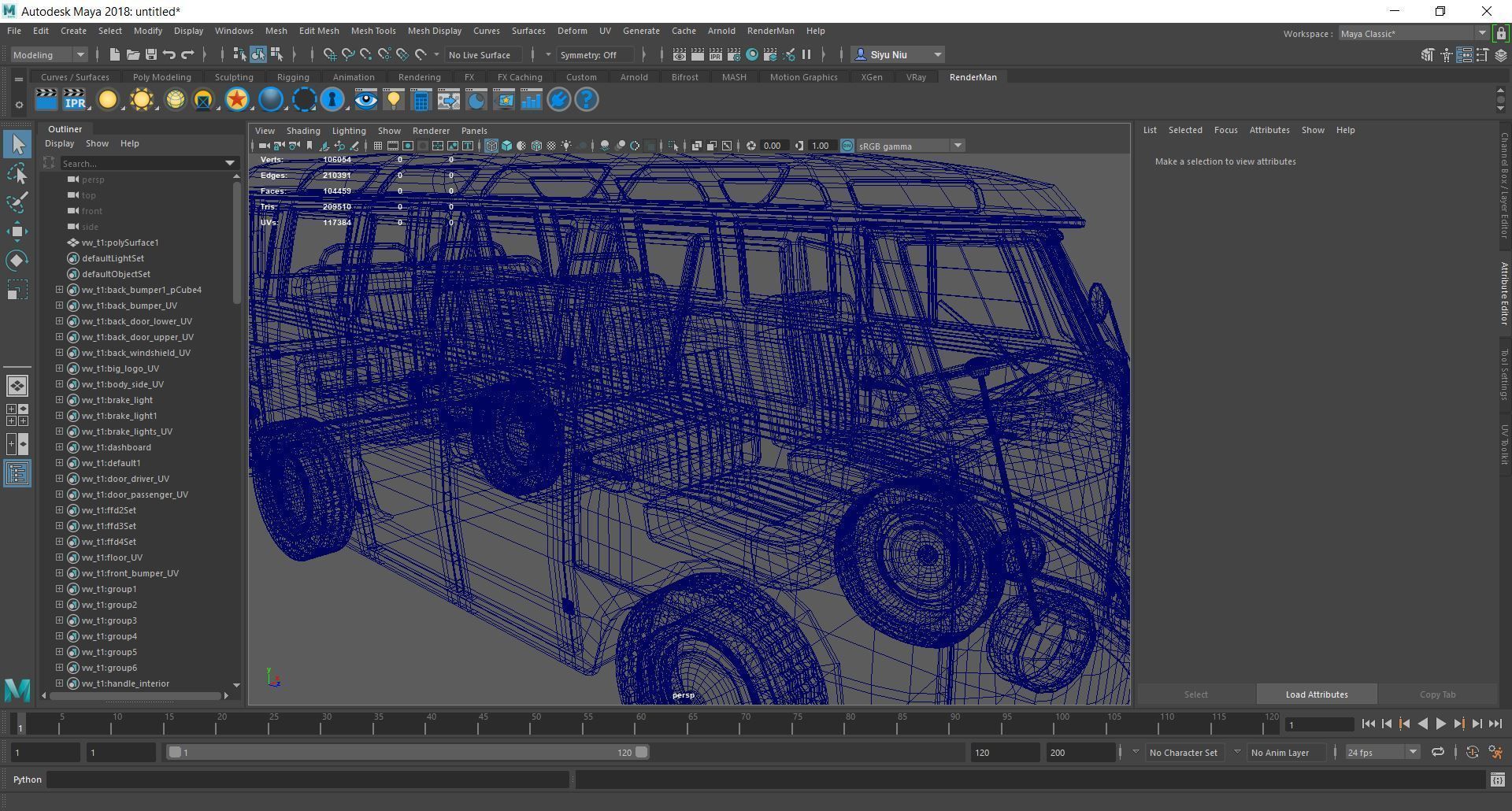Click the Symmetry: Off field
The height and width of the screenshot is (811, 1512).
596,54
